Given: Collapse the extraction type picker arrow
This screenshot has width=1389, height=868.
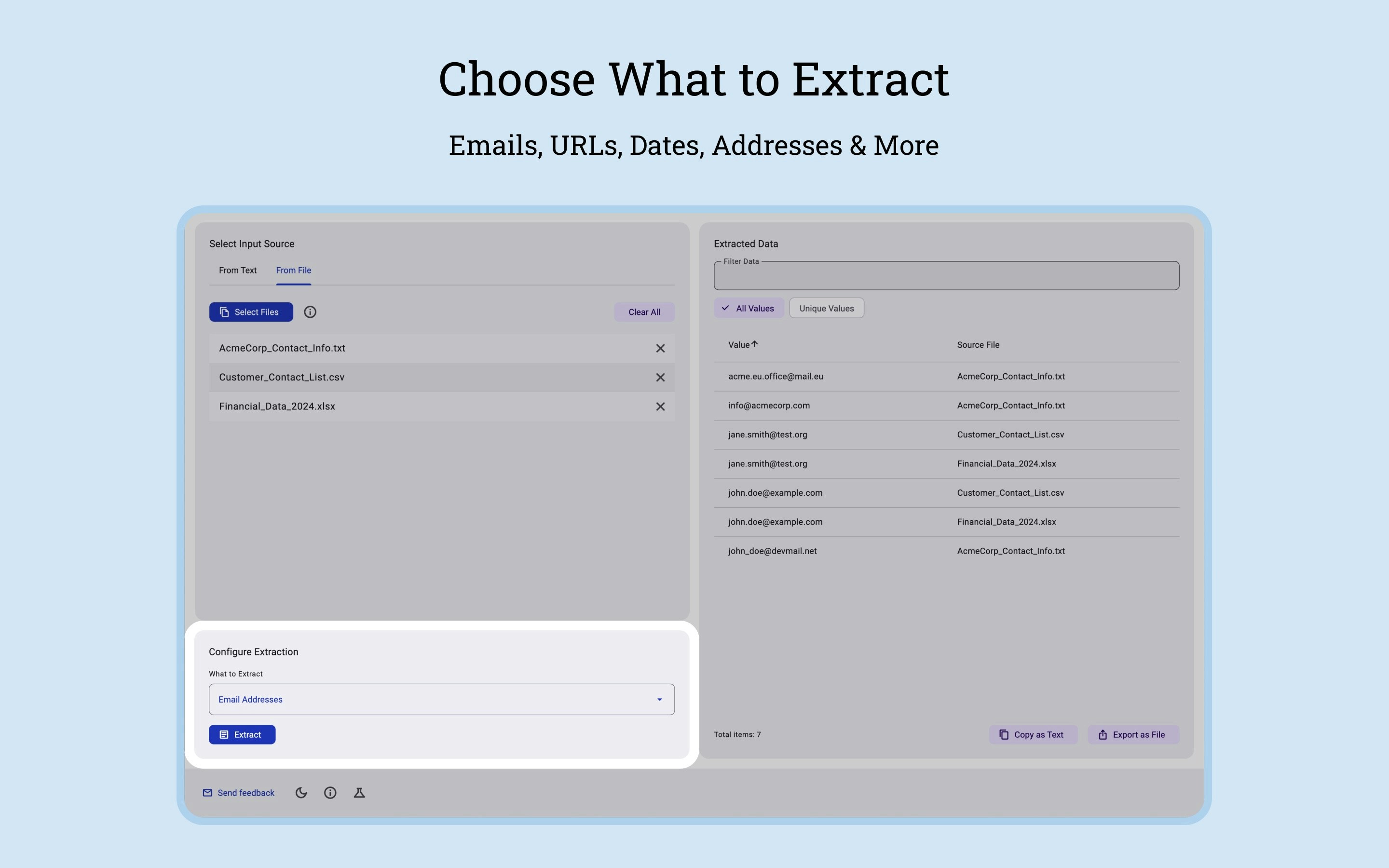Looking at the screenshot, I should 658,699.
